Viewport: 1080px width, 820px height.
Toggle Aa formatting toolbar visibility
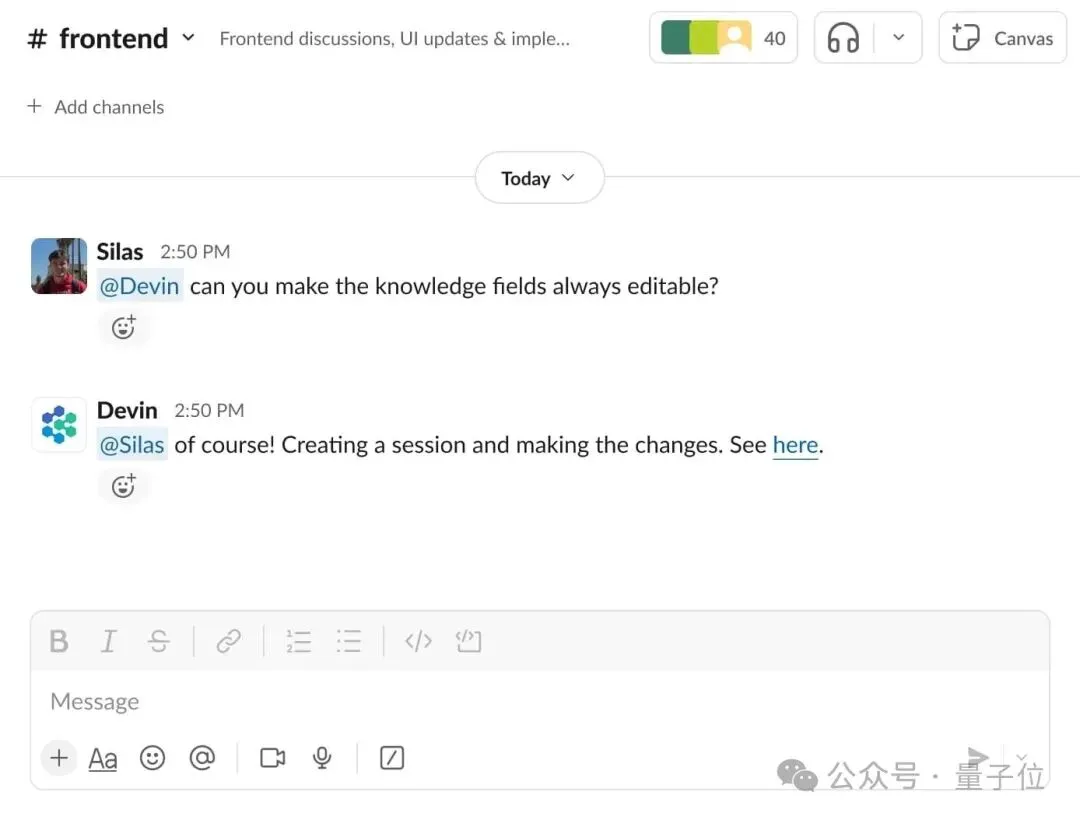coord(103,758)
